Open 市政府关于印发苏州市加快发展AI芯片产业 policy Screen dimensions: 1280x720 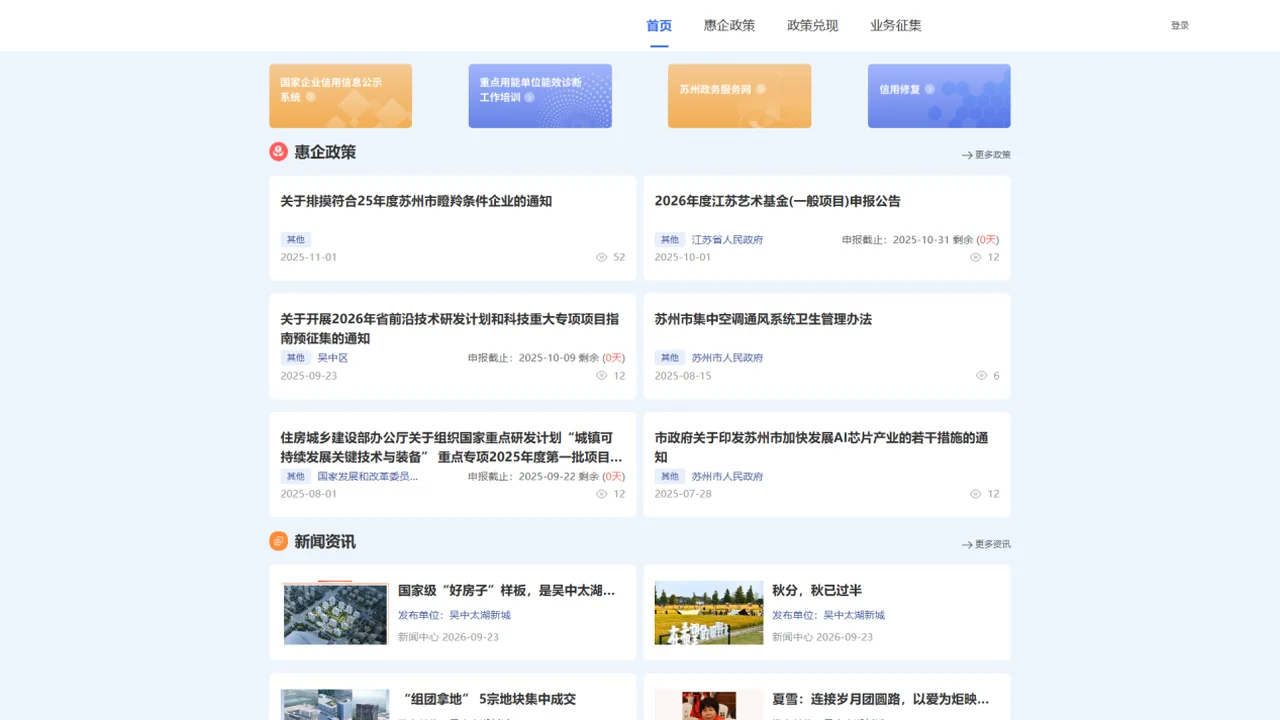pos(822,447)
